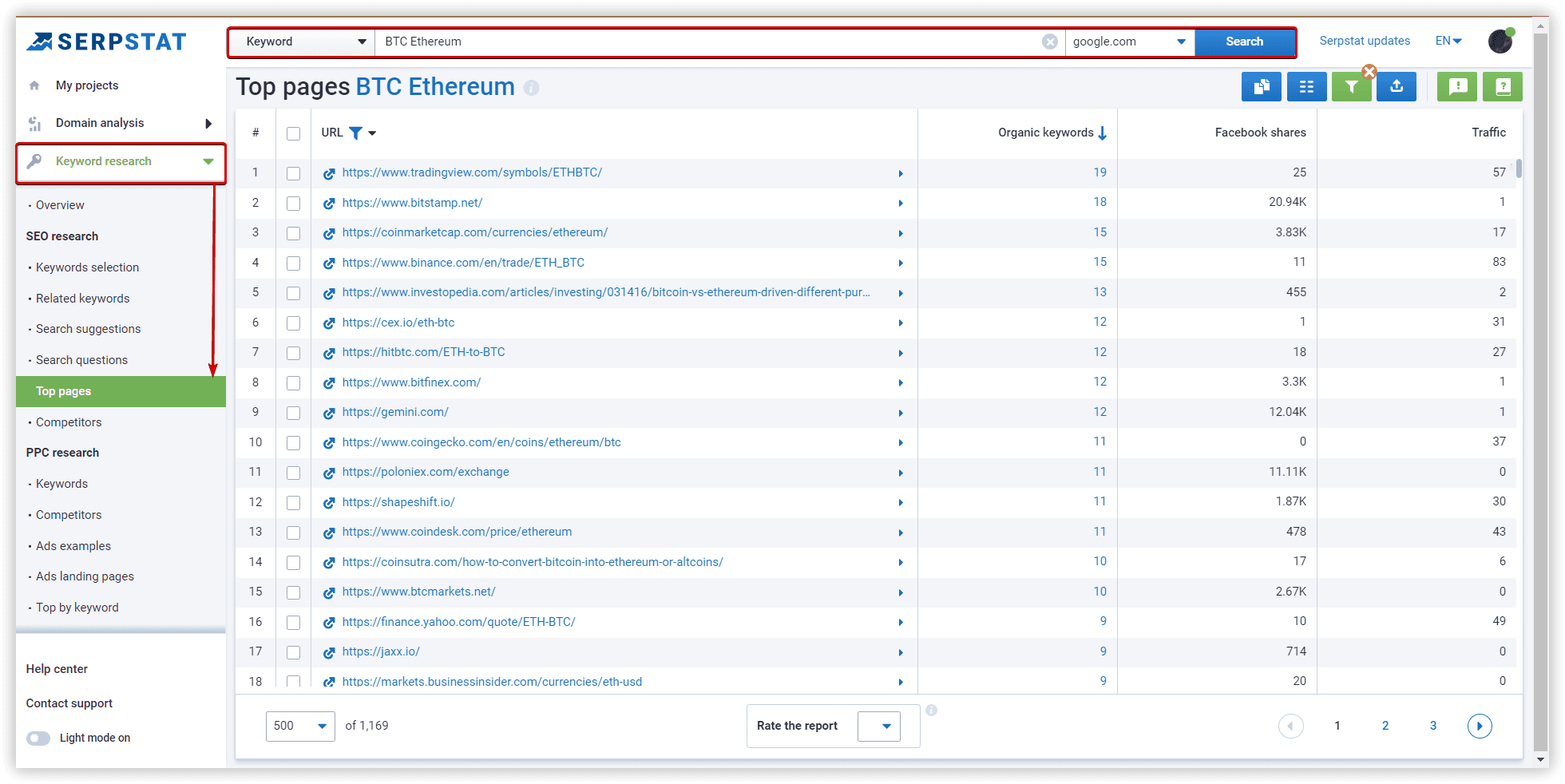The height and width of the screenshot is (784, 1565).
Task: Click the page vertical scrollbar
Action: 1541,391
